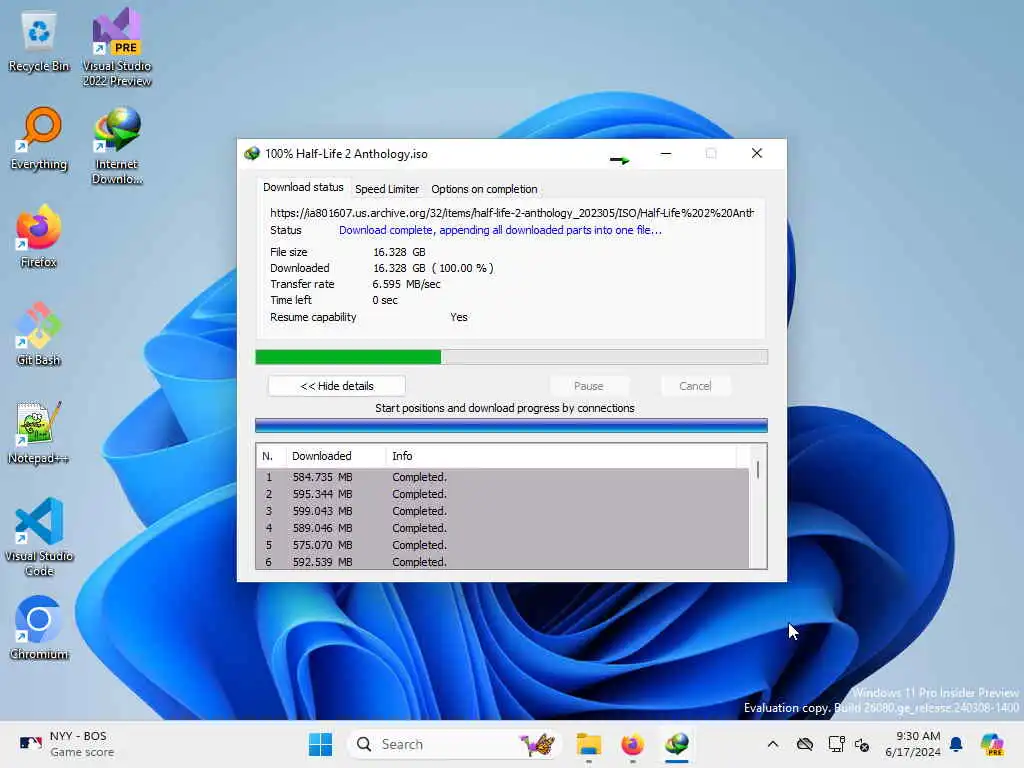
Task: Show hidden system tray icons
Action: tap(773, 744)
